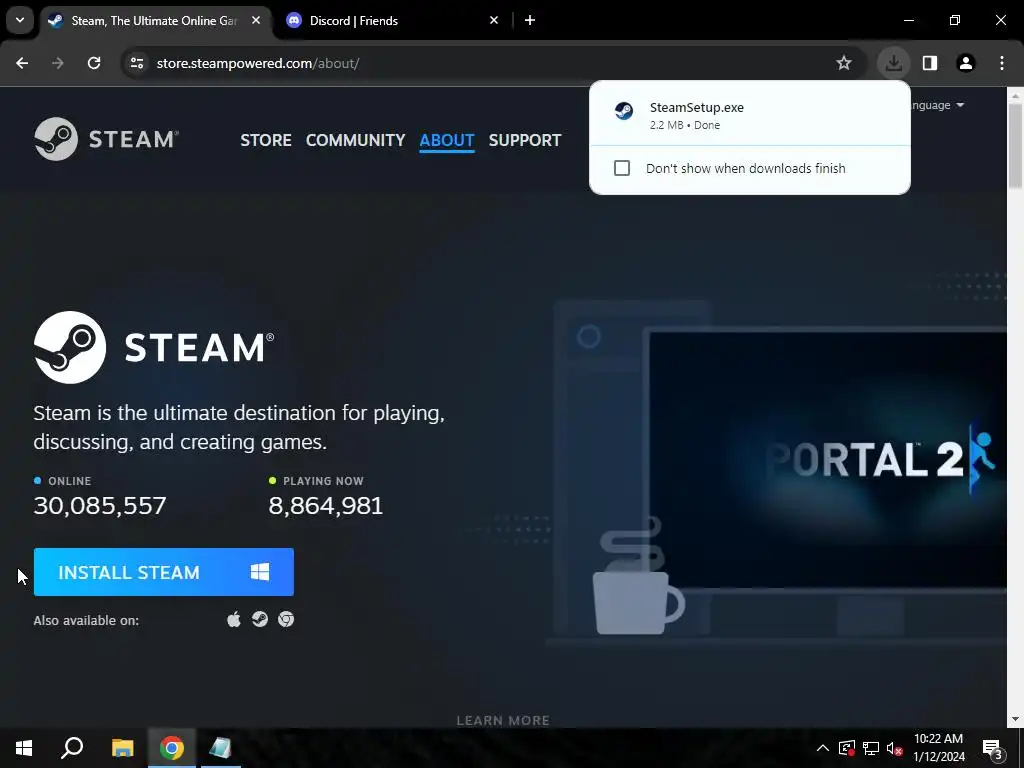Click the muted volume tray icon

point(895,748)
